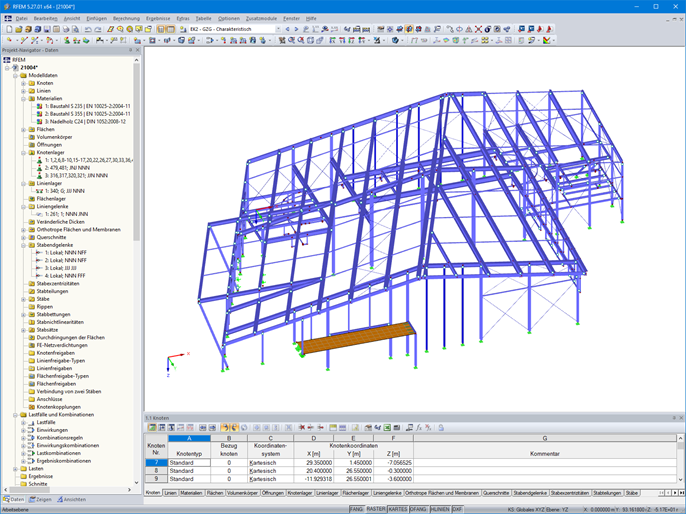Image resolution: width=686 pixels, height=514 pixels.
Task: Switch to the Materialien table tab
Action: [191, 493]
